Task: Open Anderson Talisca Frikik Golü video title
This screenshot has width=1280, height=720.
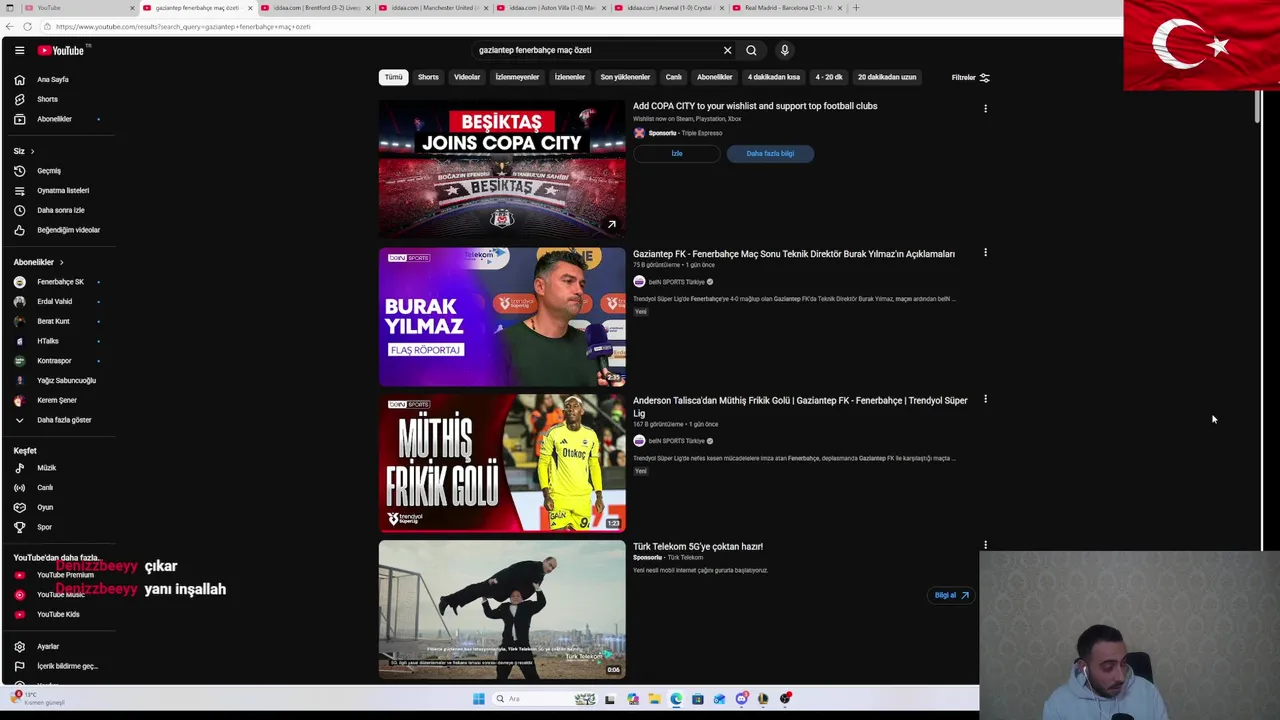Action: click(800, 407)
